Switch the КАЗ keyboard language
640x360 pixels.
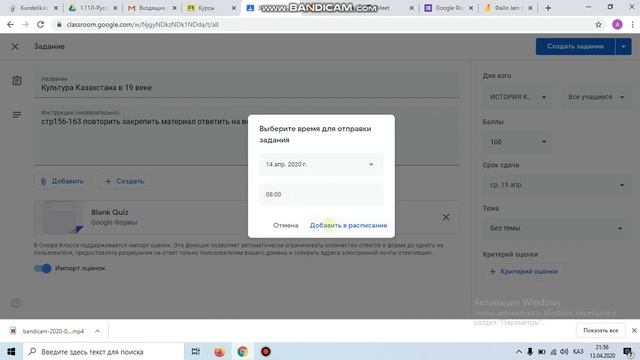[x=578, y=351]
